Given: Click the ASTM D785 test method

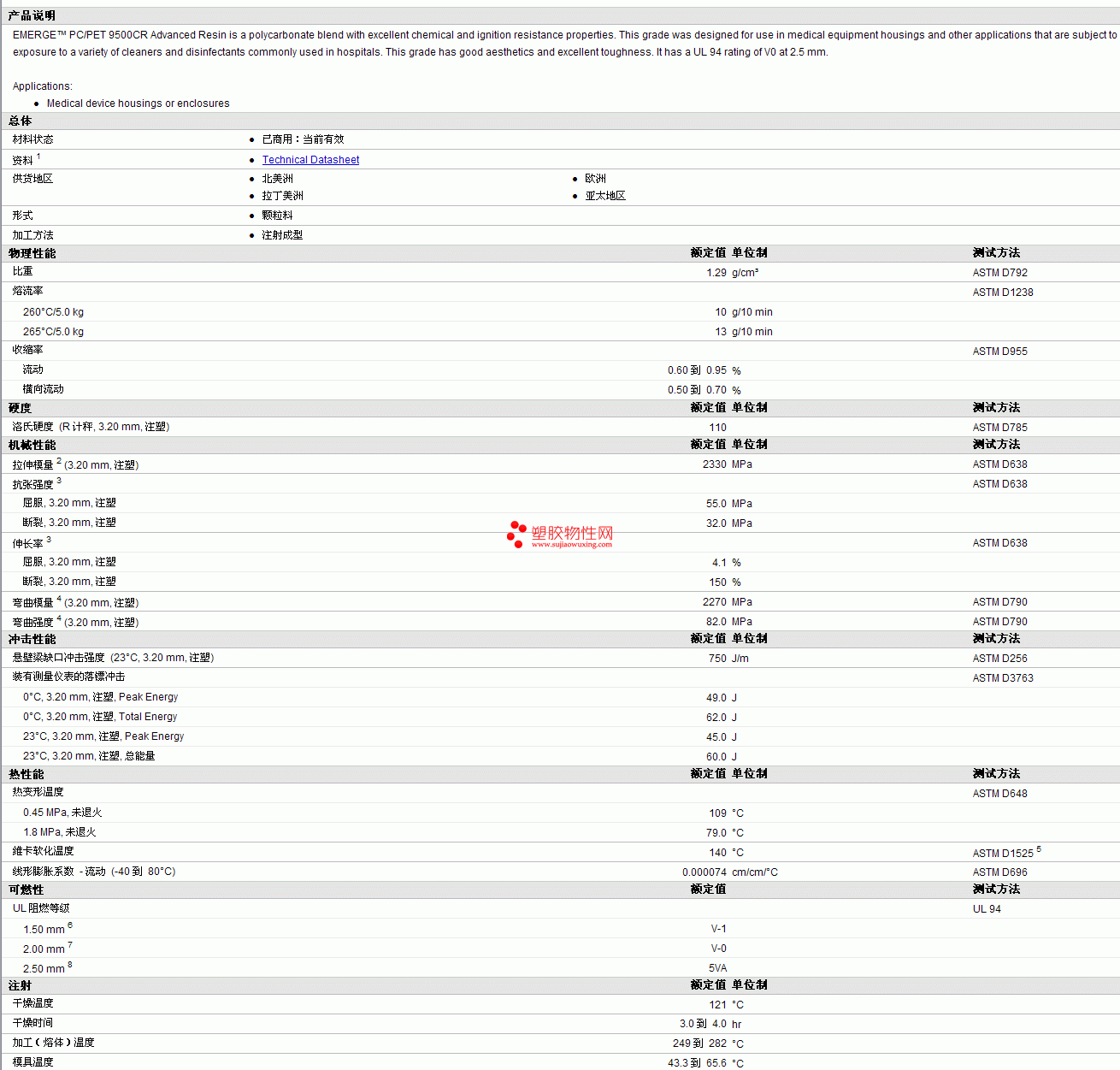Looking at the screenshot, I should 1000,428.
